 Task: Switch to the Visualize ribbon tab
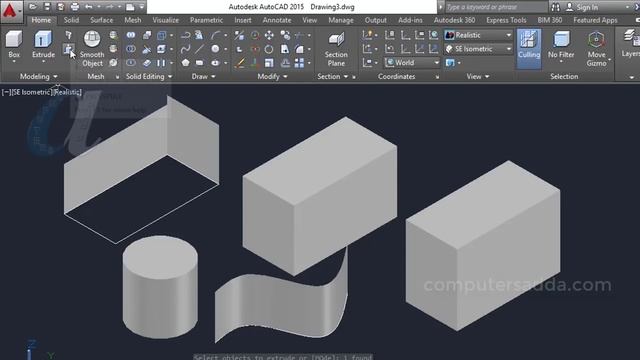coord(165,20)
